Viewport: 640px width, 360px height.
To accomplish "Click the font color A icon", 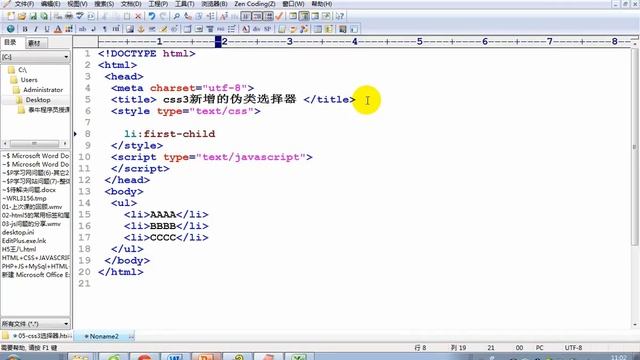I will [x=58, y=29].
